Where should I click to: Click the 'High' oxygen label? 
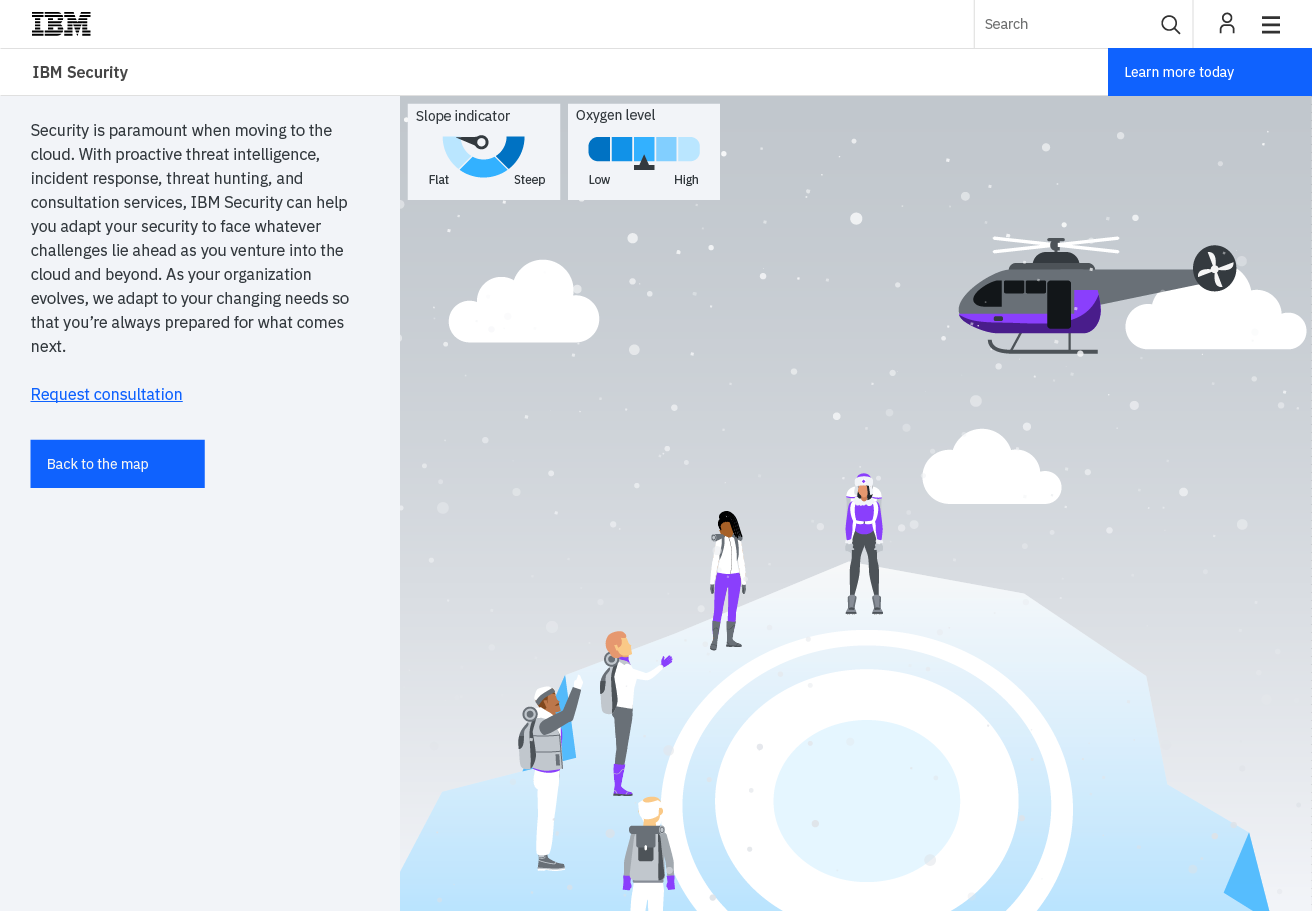[x=686, y=180]
